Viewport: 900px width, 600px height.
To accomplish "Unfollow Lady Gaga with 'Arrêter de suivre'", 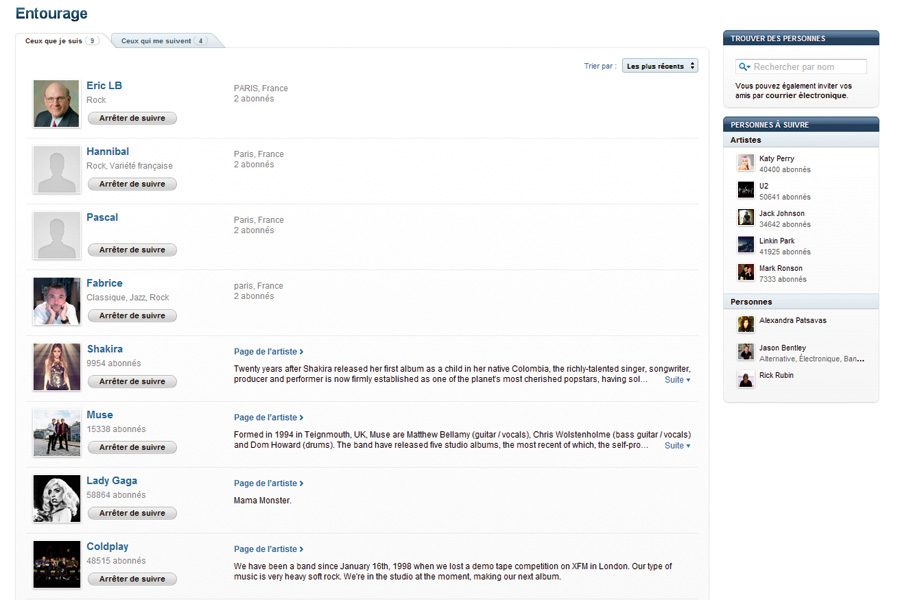I will pos(132,513).
